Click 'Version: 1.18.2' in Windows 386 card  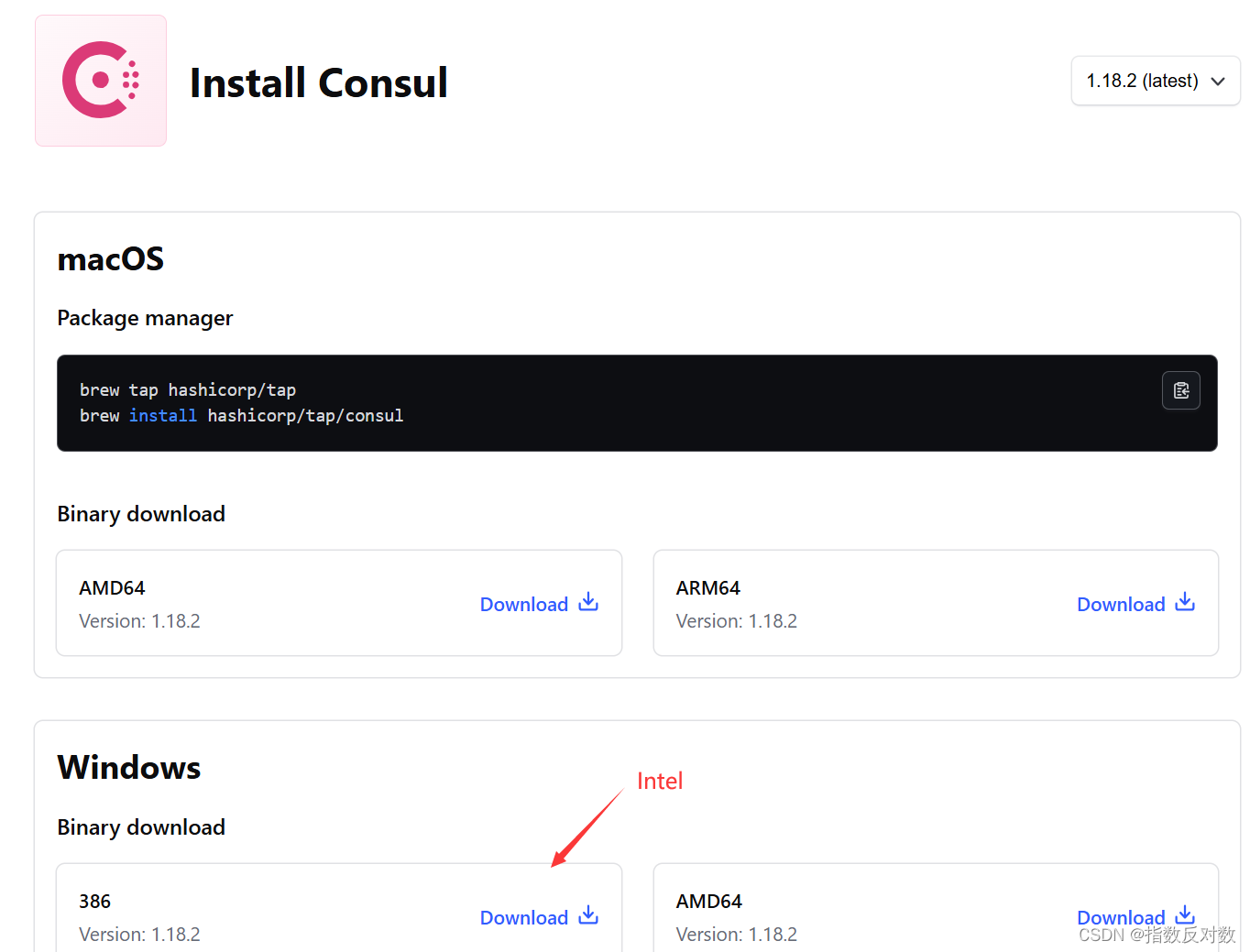[139, 935]
